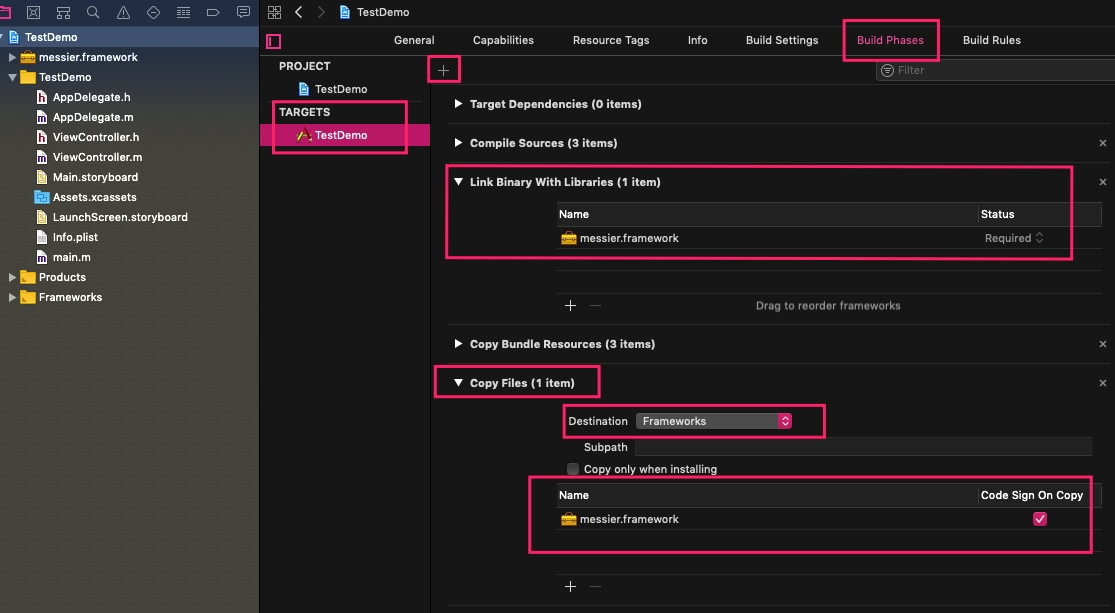Open the Destination Frameworks dropdown

[x=714, y=421]
